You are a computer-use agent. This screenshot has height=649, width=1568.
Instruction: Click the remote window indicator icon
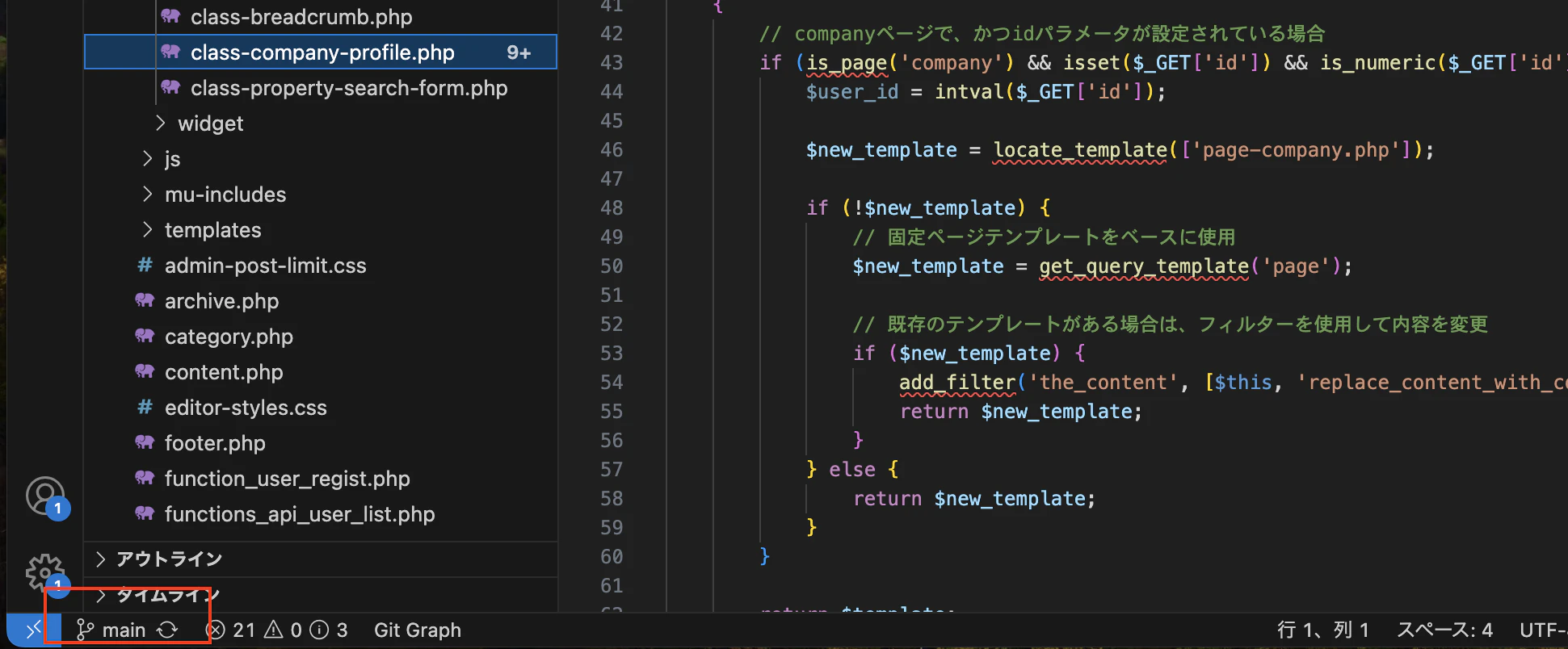point(33,630)
